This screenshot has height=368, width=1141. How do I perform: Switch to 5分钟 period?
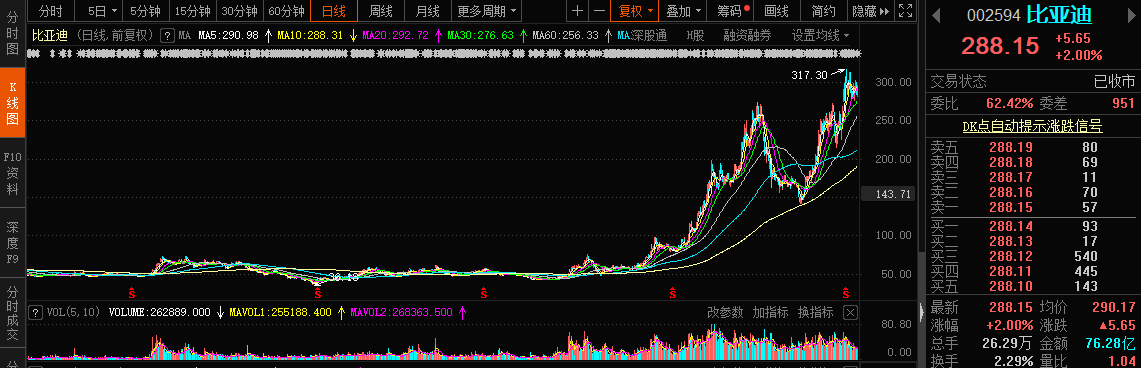click(x=146, y=11)
